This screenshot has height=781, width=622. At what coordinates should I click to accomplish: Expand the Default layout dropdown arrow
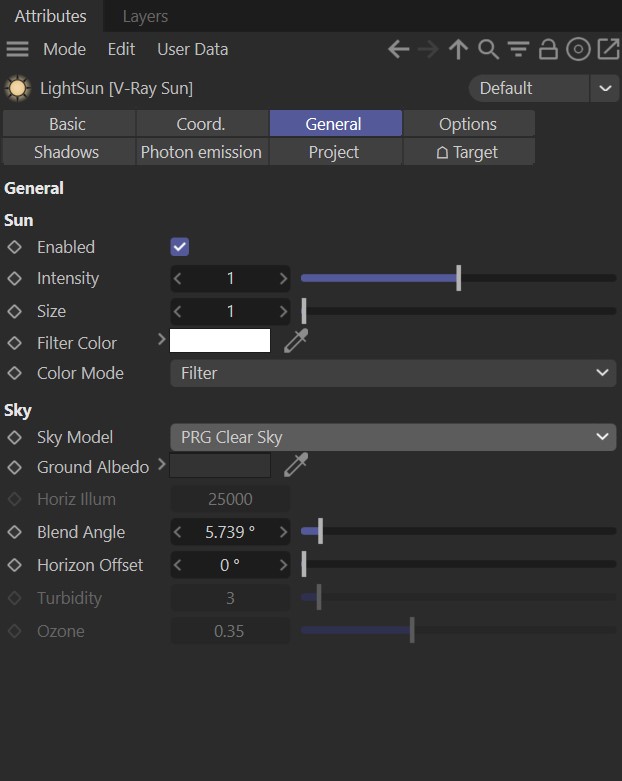pos(605,88)
